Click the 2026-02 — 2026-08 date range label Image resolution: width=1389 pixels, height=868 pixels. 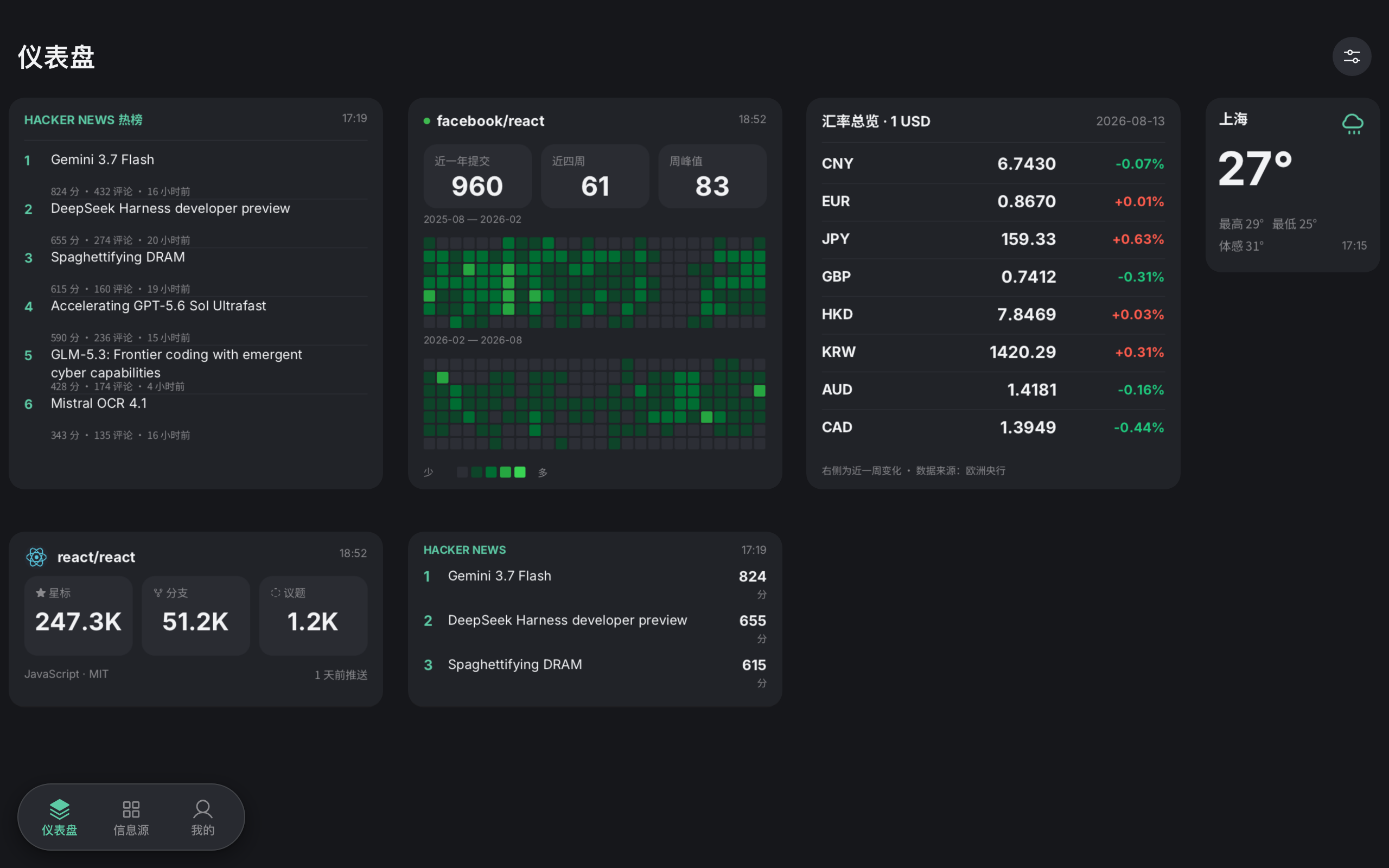pyautogui.click(x=473, y=340)
